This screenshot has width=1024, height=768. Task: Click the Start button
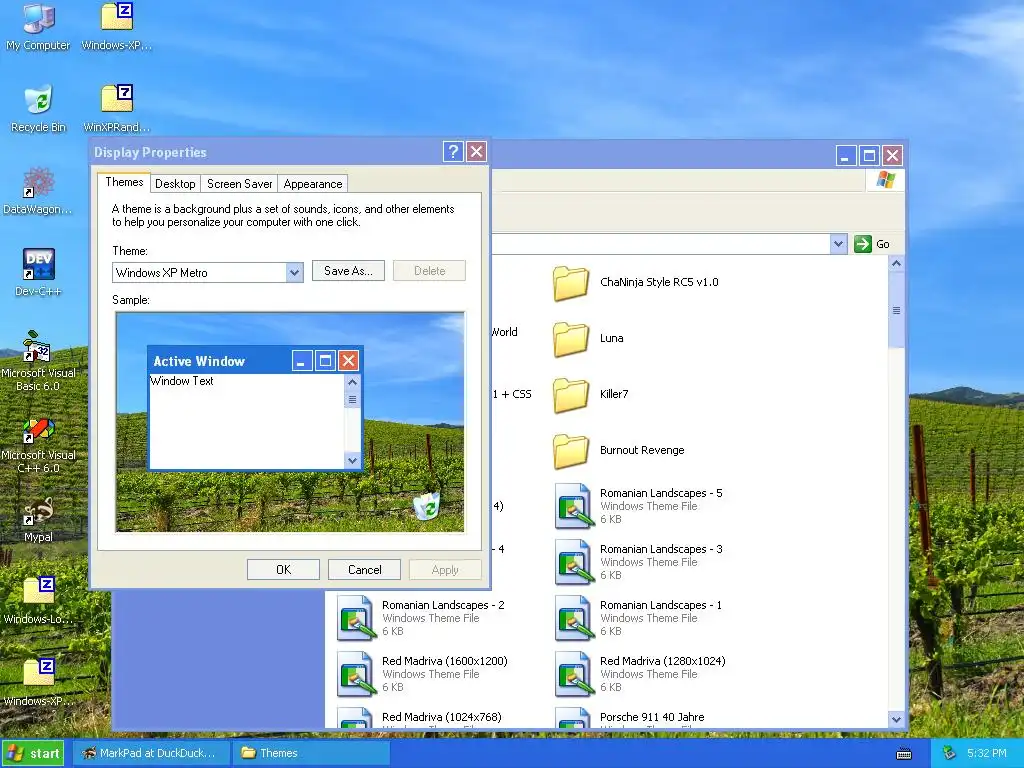(x=33, y=754)
